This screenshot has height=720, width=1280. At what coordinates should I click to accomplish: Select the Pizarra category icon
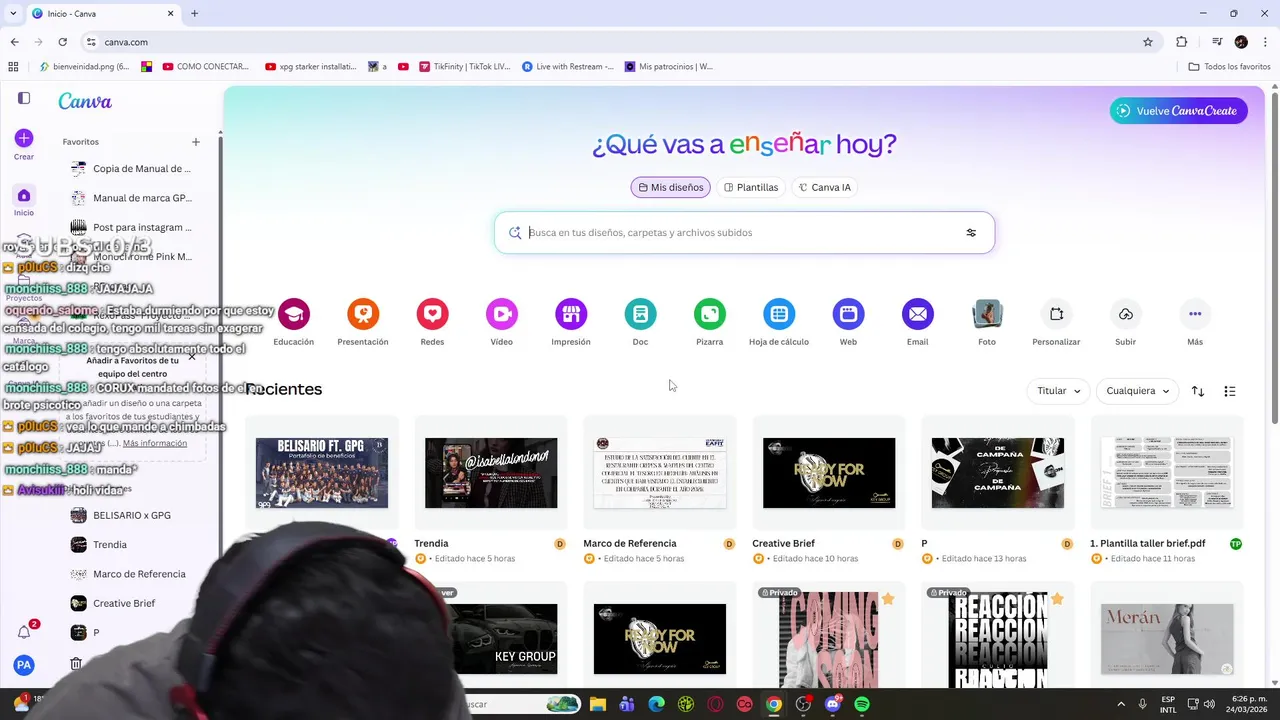pyautogui.click(x=710, y=314)
